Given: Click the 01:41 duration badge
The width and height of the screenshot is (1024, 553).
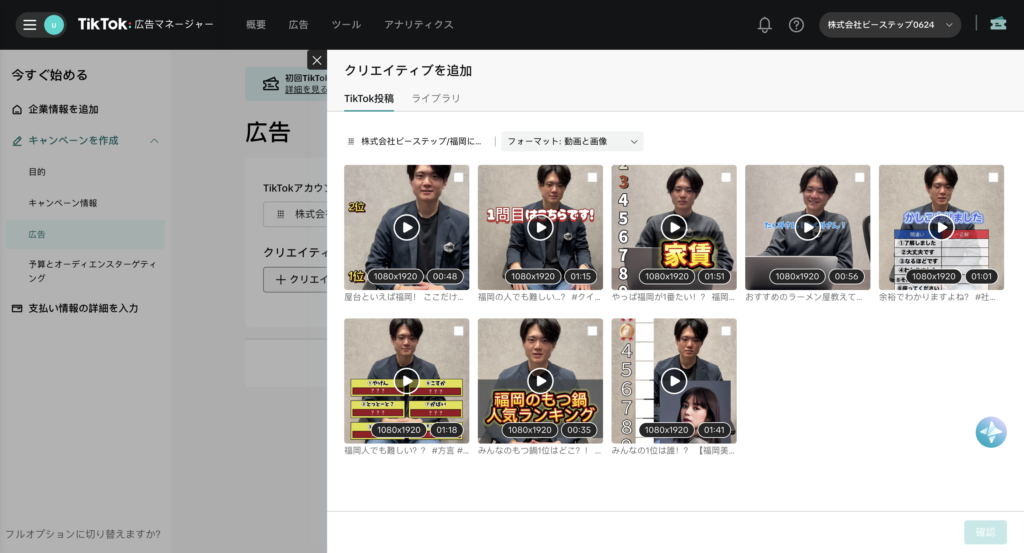Looking at the screenshot, I should click(x=714, y=430).
